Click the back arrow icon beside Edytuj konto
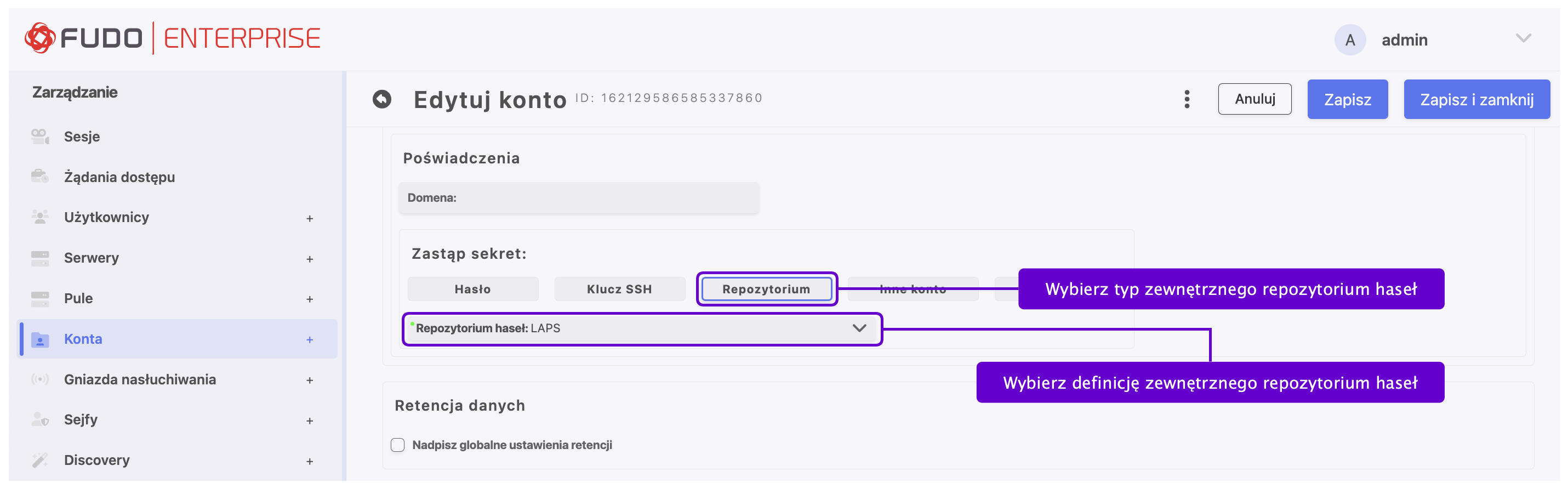 coord(381,99)
